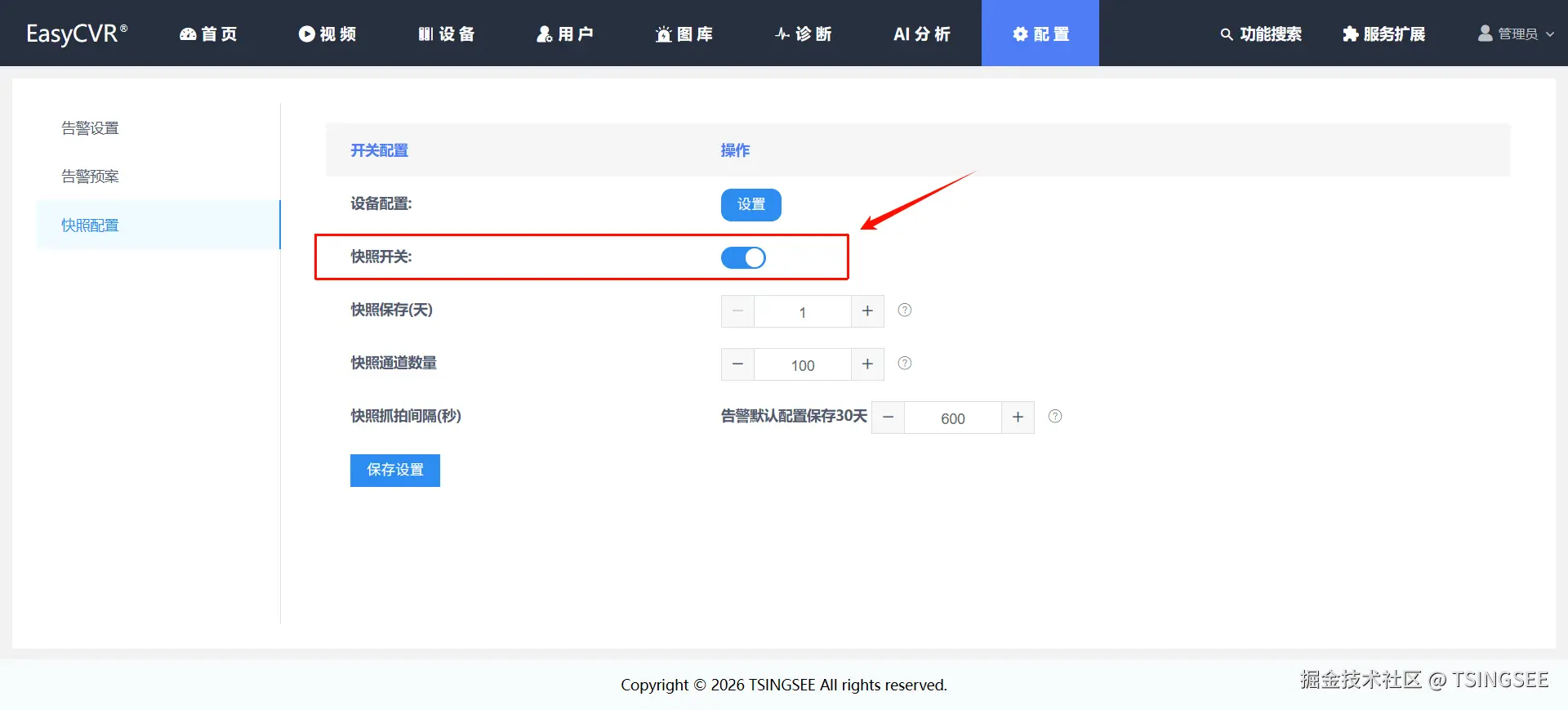Increase 快照抓拍间隔(秒) value

coord(1018,418)
